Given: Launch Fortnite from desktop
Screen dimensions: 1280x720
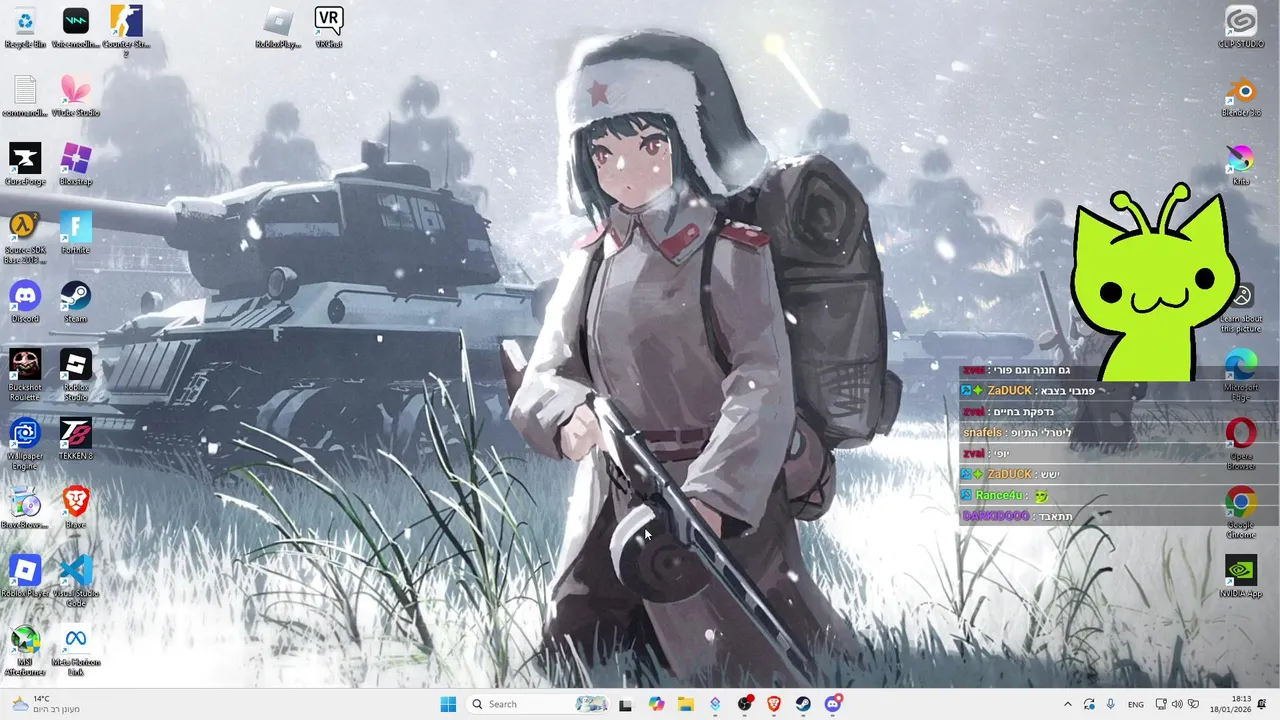Looking at the screenshot, I should 76,234.
